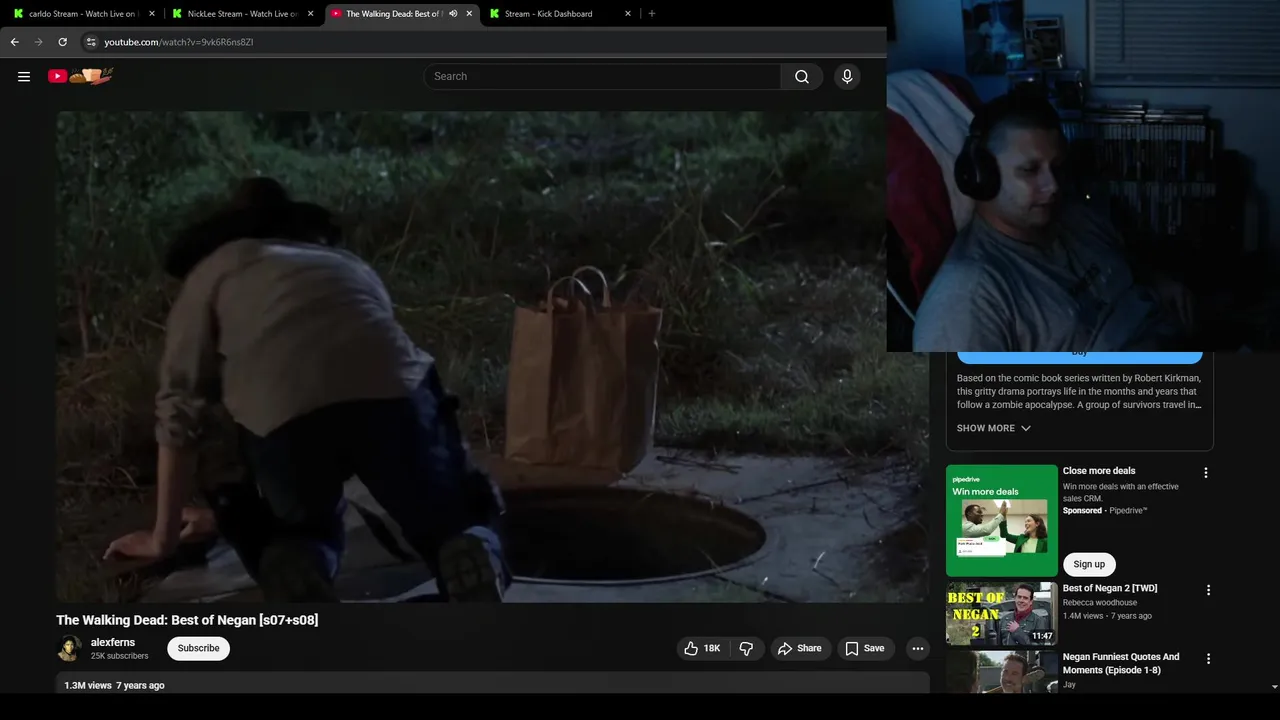Go to YouTube home via logo
This screenshot has width=1280, height=720.
pos(81,76)
